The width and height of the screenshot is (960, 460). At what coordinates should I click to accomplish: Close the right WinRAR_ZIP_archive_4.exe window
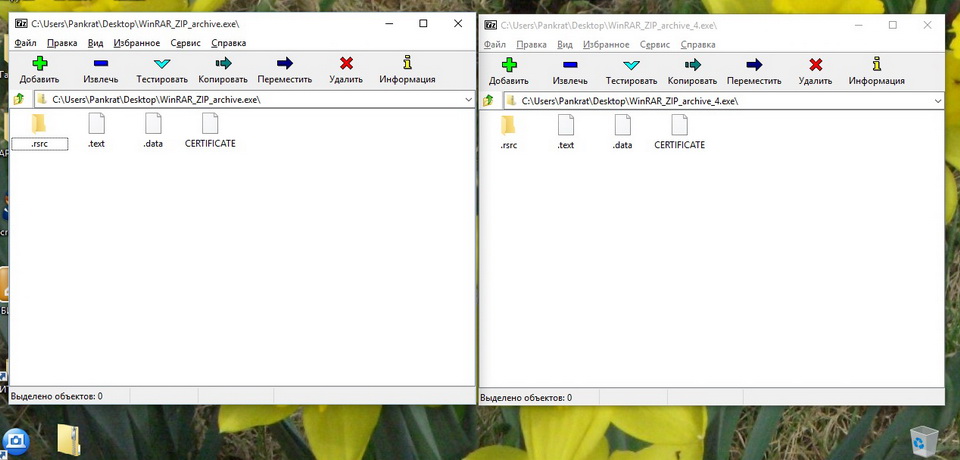click(928, 25)
